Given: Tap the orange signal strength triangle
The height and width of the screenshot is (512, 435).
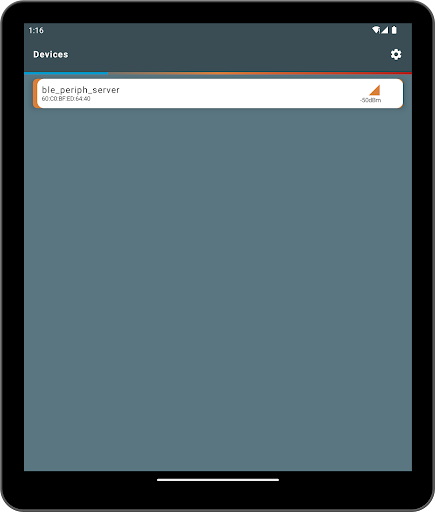Looking at the screenshot, I should [375, 90].
